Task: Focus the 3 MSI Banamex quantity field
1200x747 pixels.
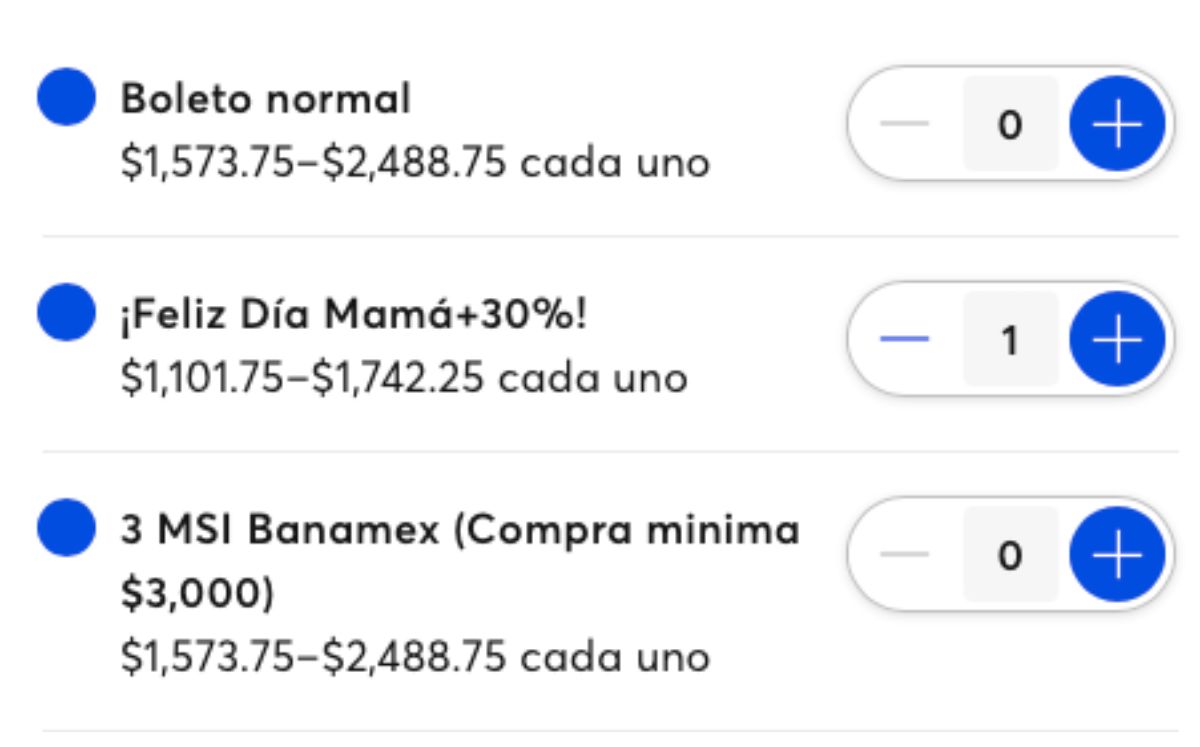Action: coord(1010,555)
